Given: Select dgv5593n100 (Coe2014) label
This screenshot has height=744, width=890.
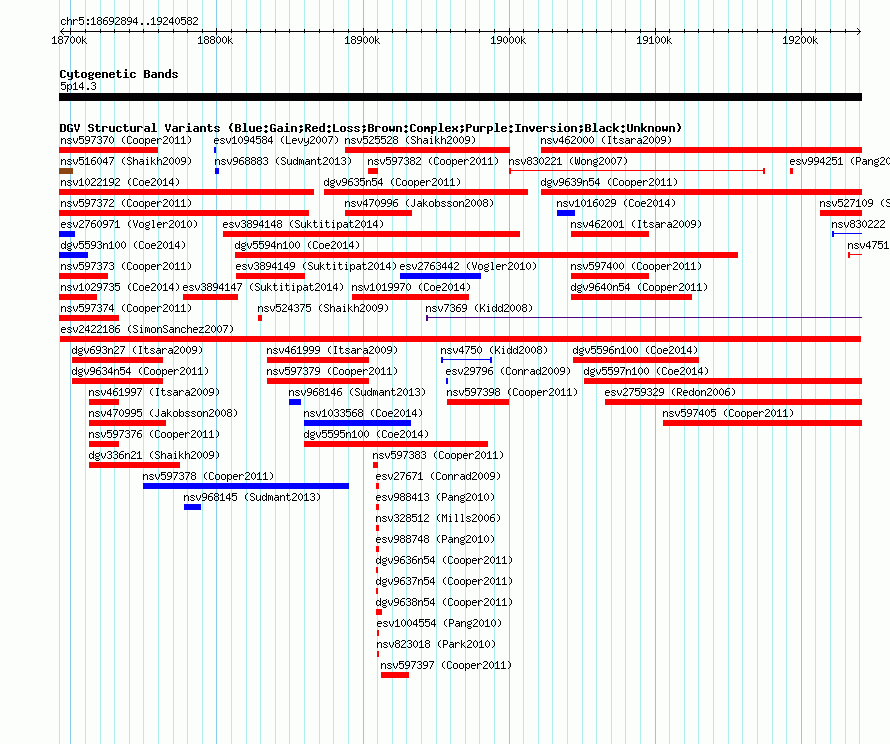Looking at the screenshot, I should [123, 245].
